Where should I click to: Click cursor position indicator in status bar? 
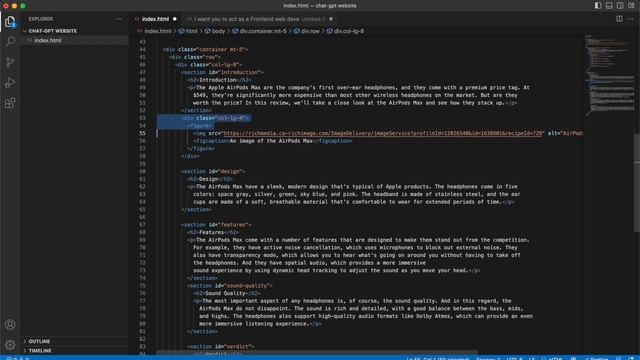coord(438,358)
